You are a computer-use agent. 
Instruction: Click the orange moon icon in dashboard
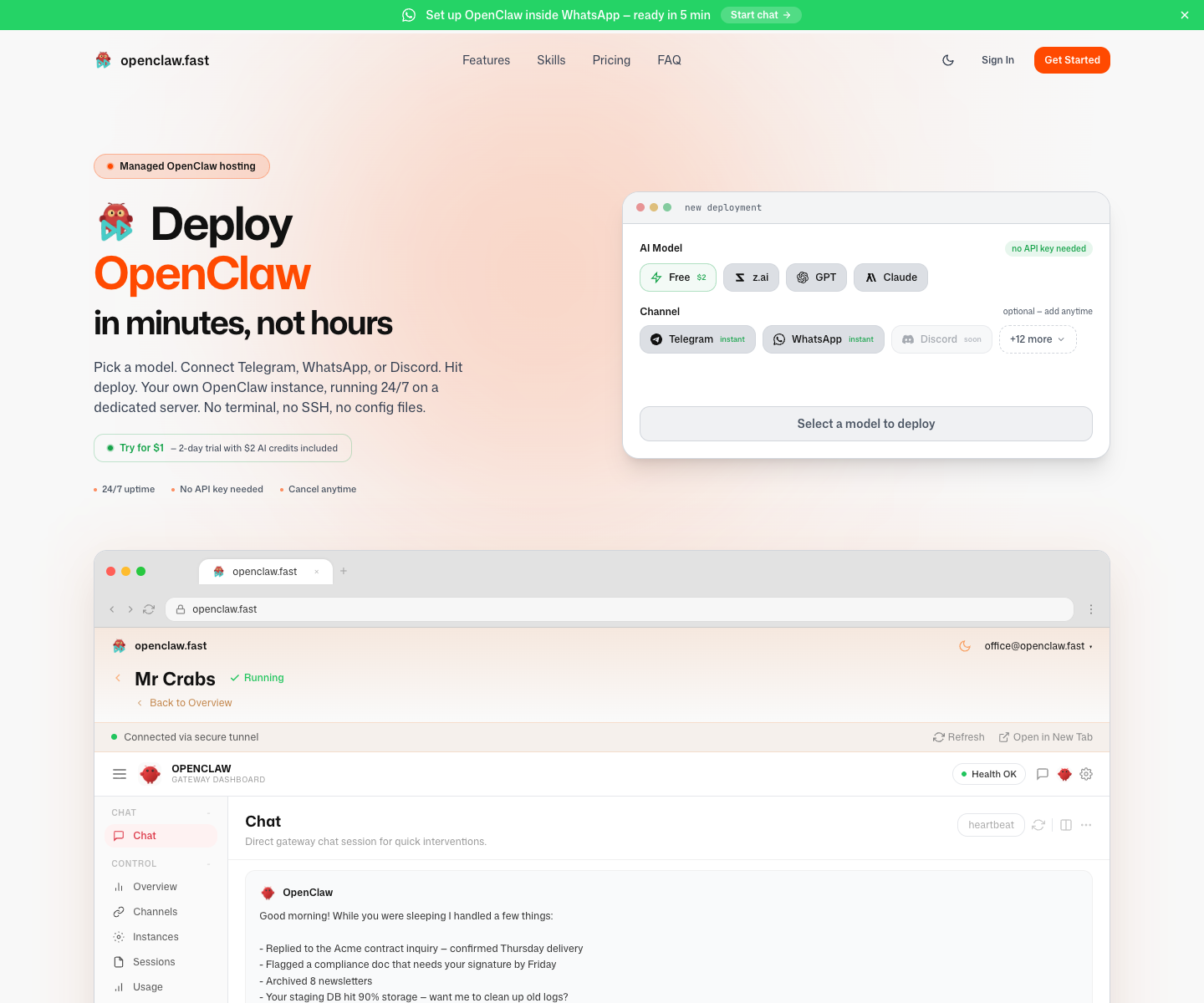click(x=965, y=646)
